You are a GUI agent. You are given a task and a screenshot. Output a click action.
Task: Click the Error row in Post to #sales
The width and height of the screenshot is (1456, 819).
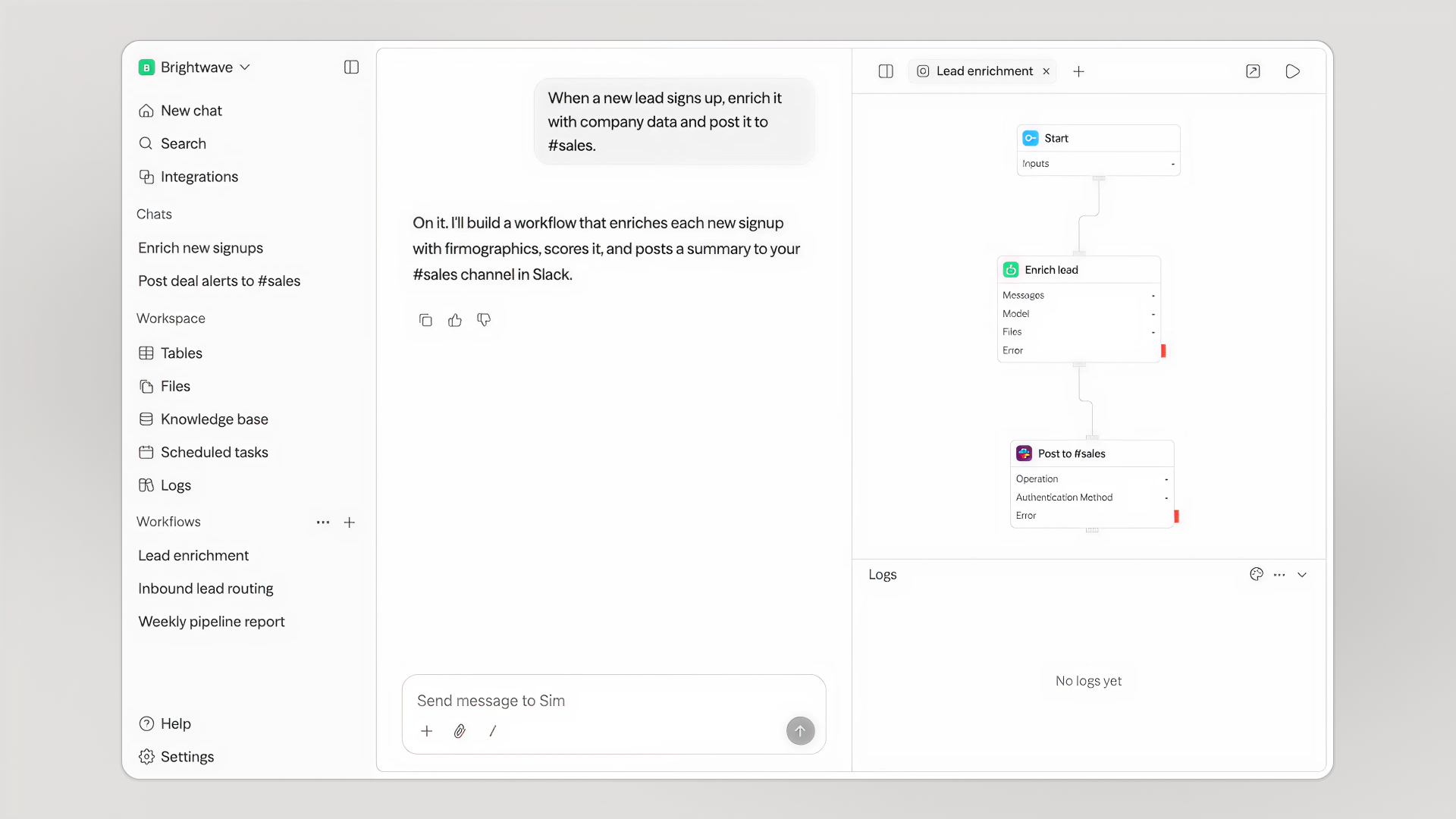pos(1092,516)
